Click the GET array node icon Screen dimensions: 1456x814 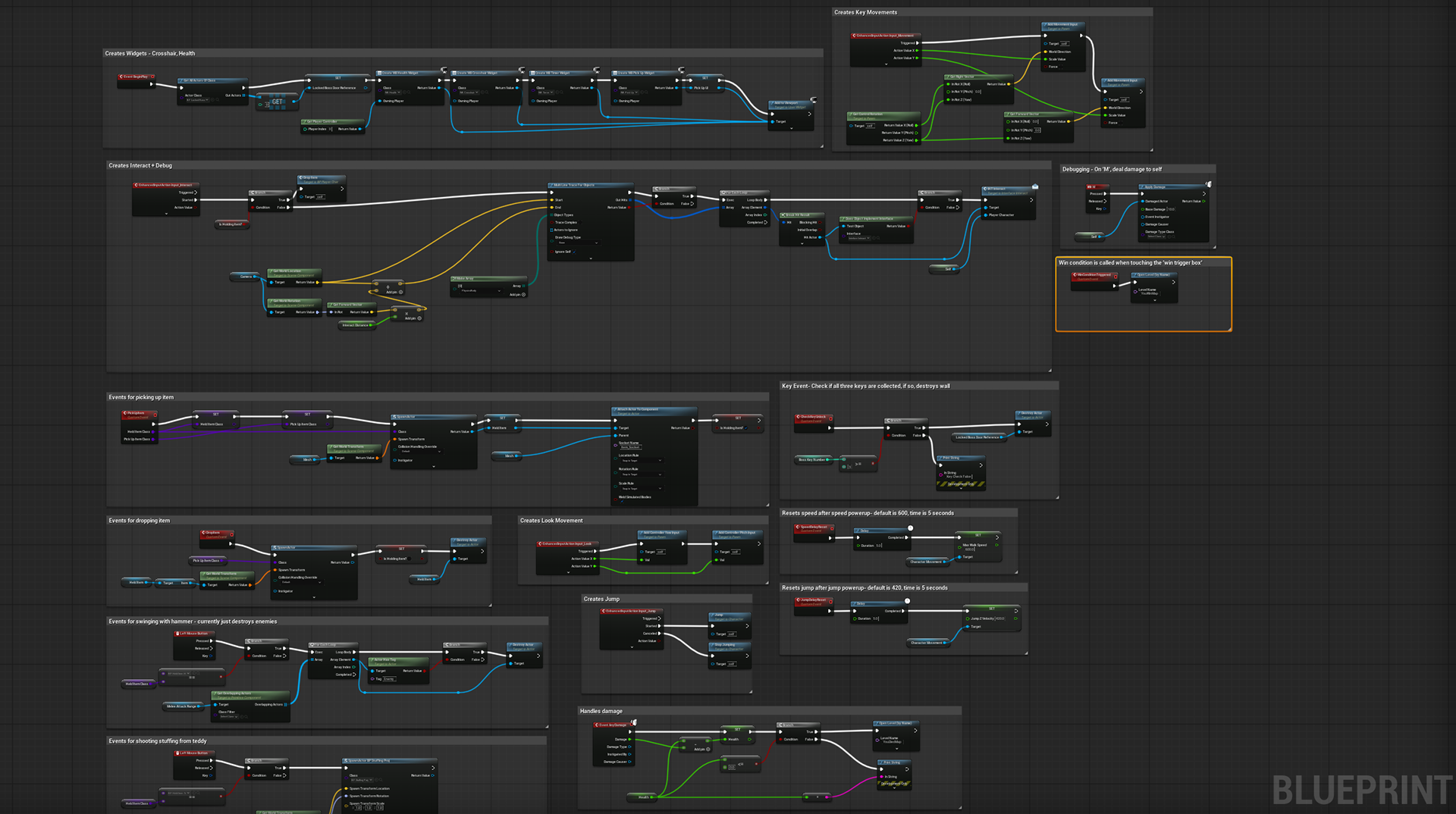(x=277, y=102)
